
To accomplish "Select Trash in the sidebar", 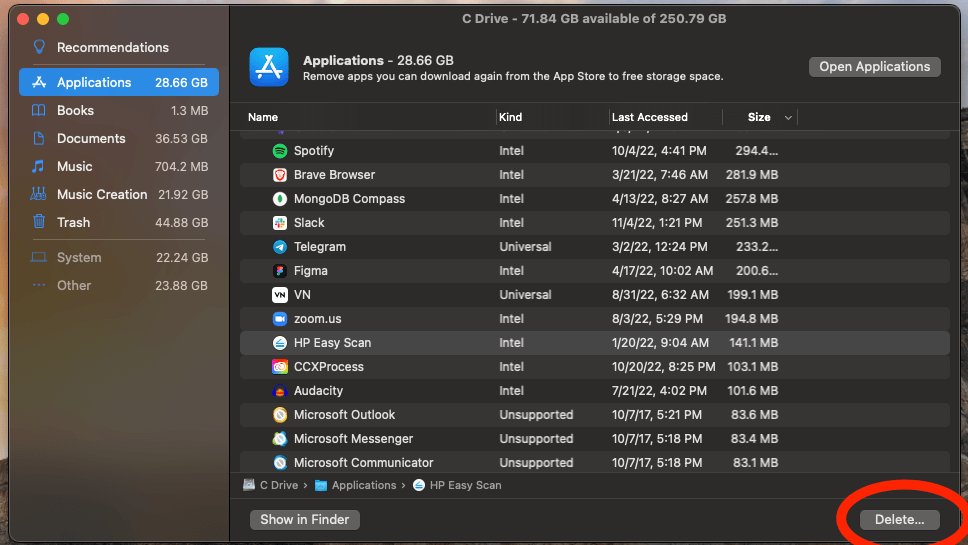I will [73, 223].
